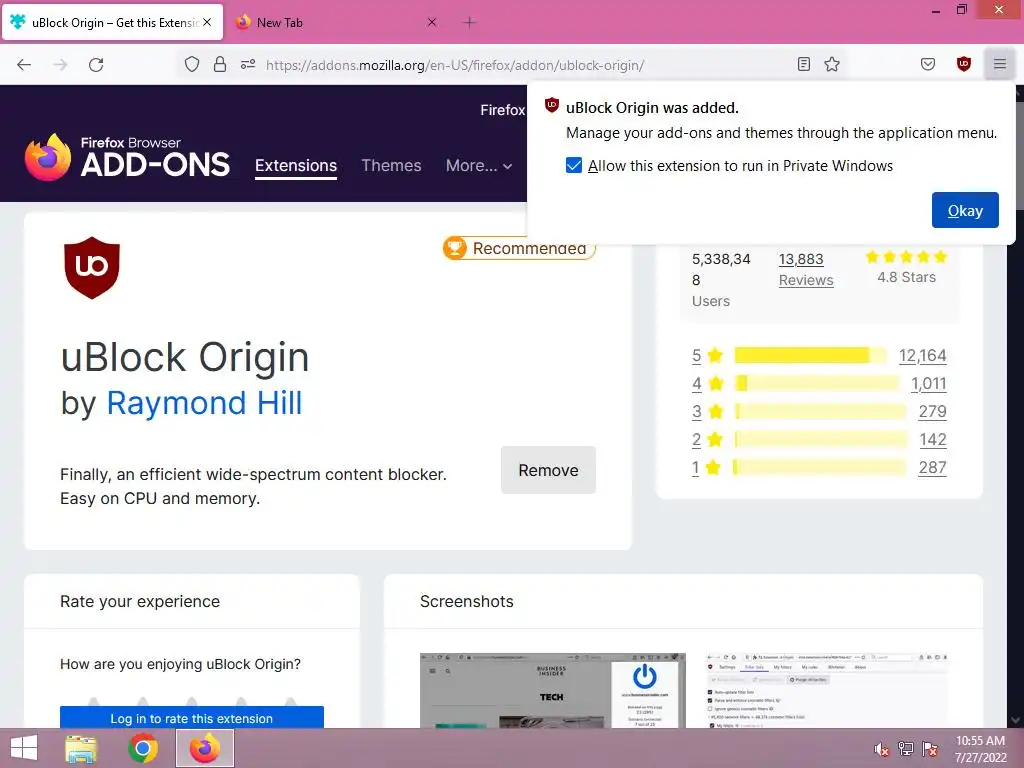The height and width of the screenshot is (768, 1024).
Task: Open a new tab with the plus button
Action: pos(470,22)
